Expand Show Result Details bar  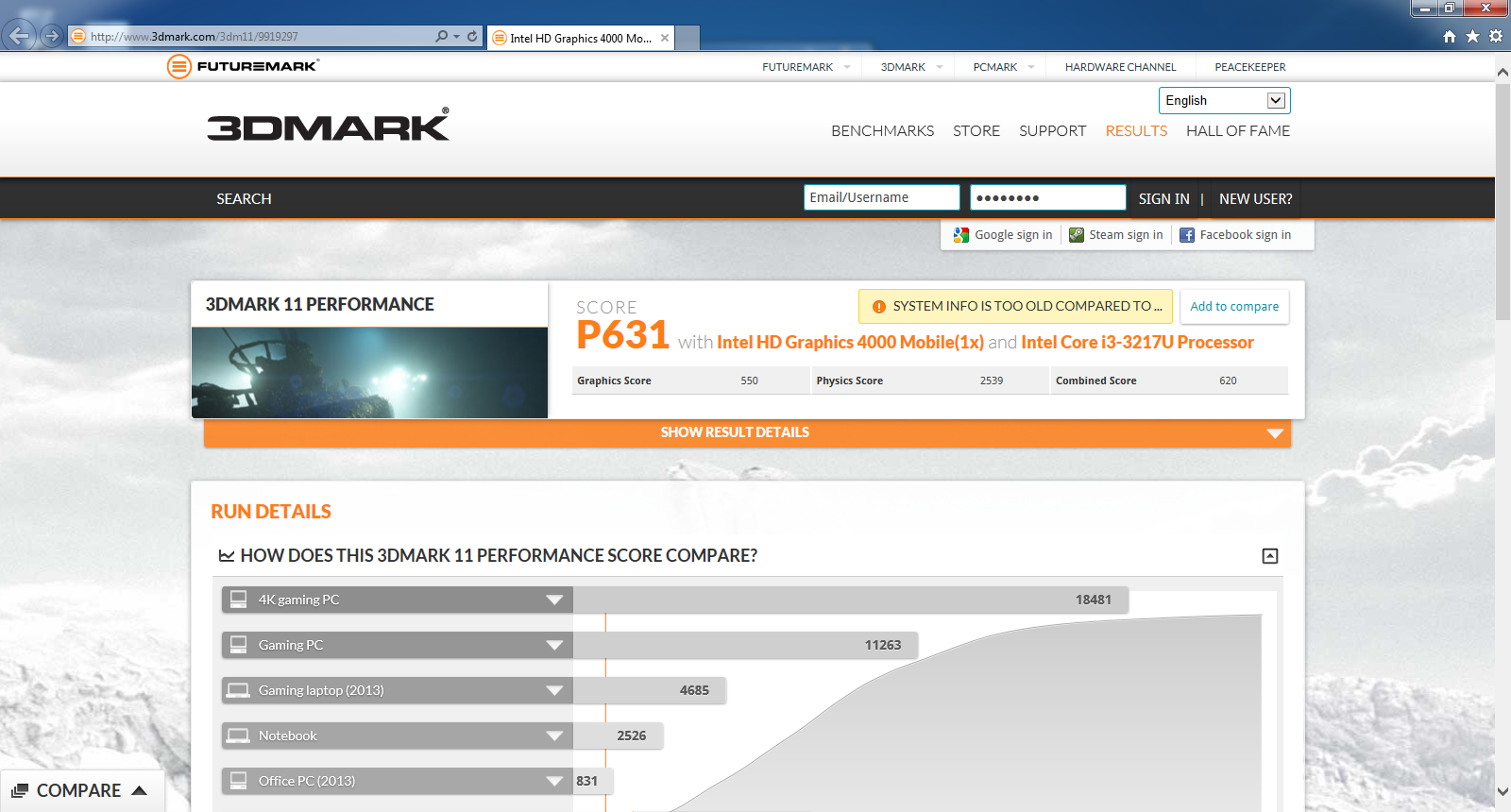coord(747,432)
